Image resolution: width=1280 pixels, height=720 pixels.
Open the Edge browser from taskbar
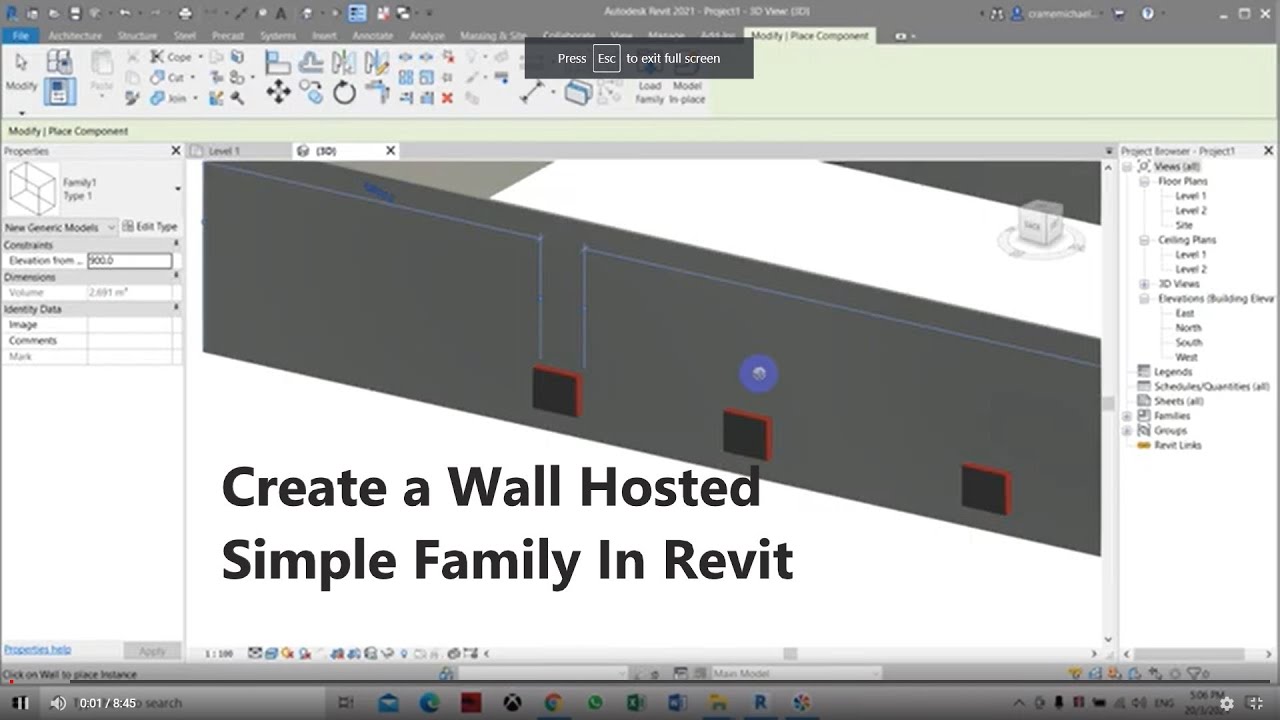click(430, 703)
